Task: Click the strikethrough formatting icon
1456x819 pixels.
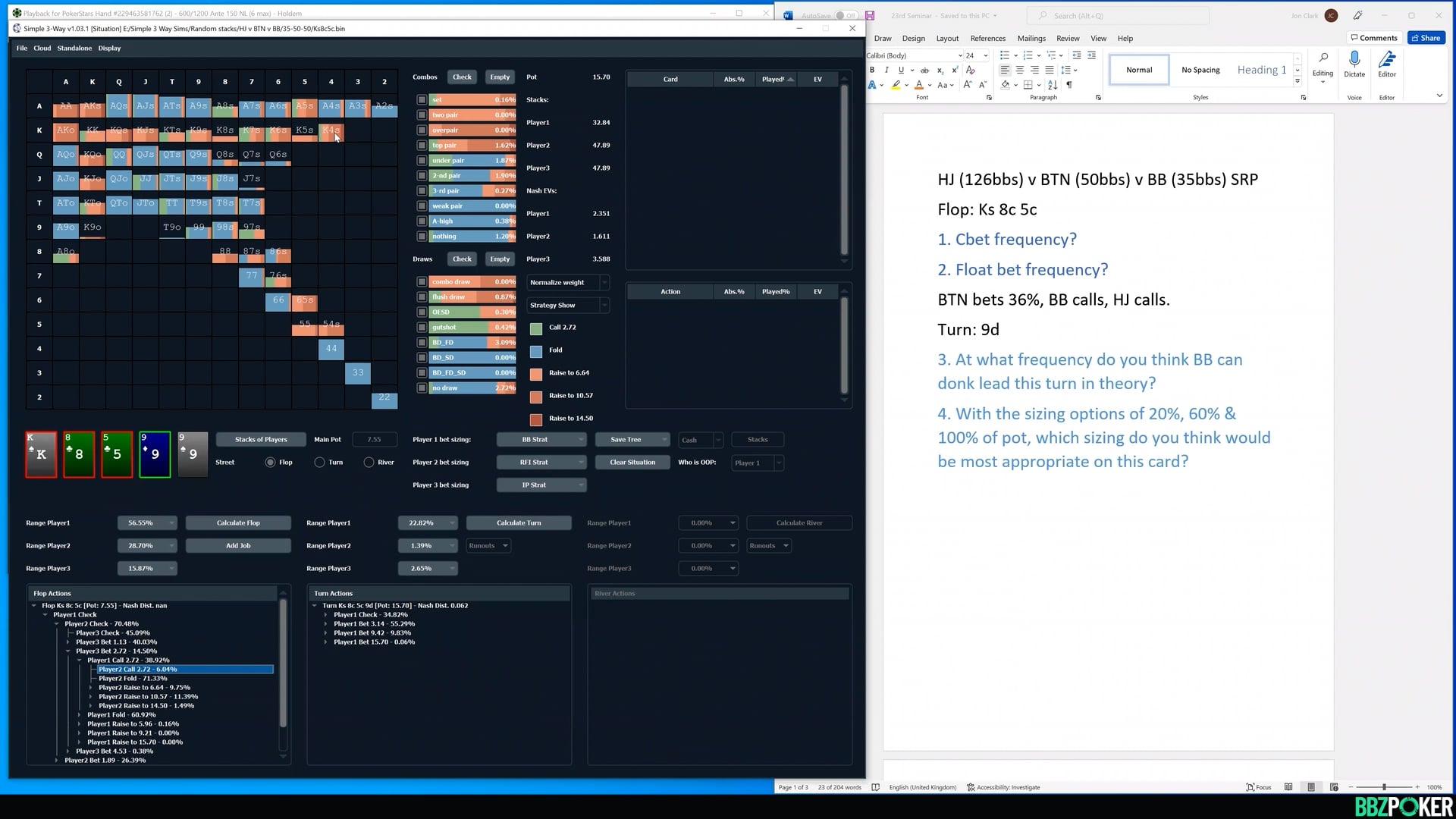Action: (x=924, y=70)
